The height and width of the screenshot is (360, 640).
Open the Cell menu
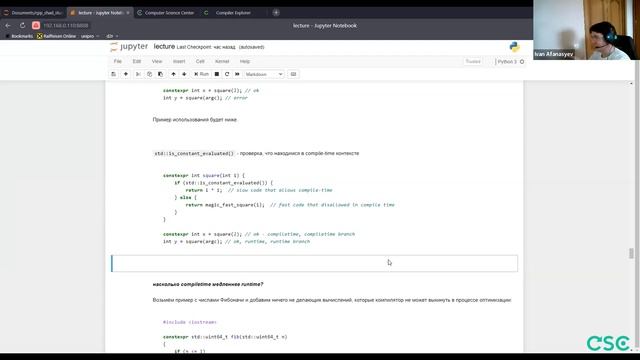coord(200,61)
